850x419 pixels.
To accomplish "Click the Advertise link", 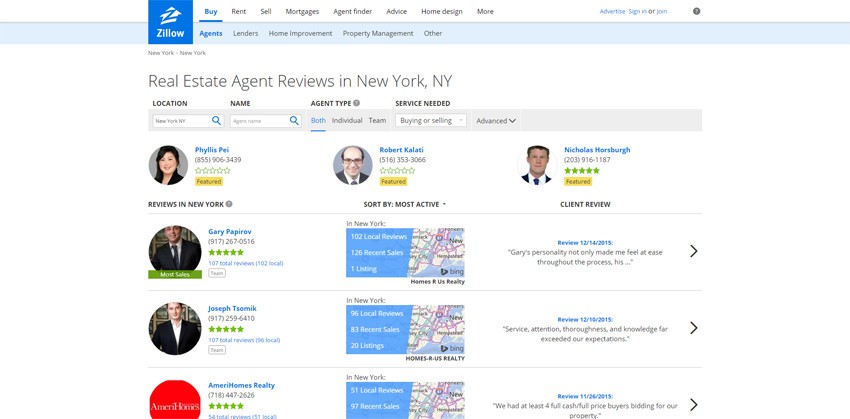I will pos(612,11).
